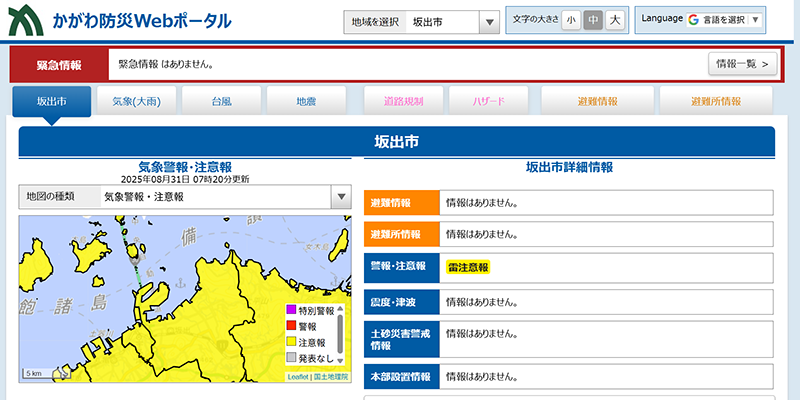Viewport: 800px width, 400px height.
Task: Click the 坂出市詳細情報 heading
Action: [569, 167]
